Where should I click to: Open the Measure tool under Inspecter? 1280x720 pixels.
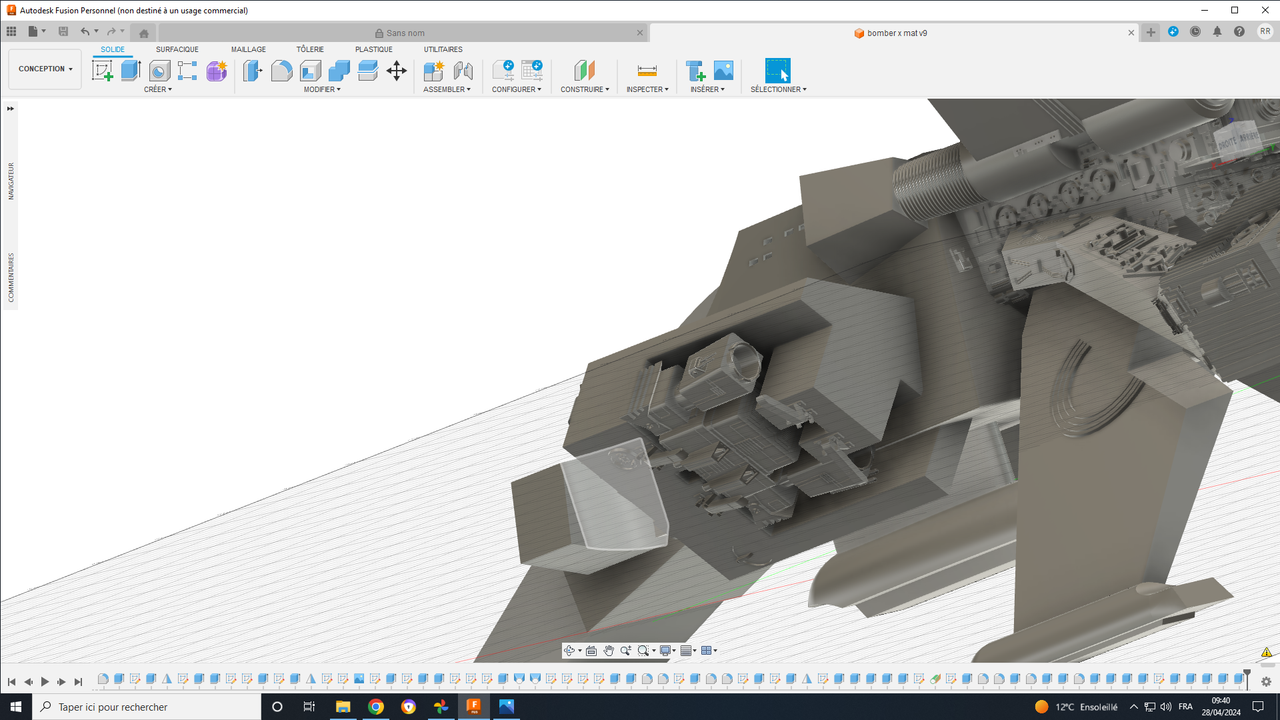647,70
